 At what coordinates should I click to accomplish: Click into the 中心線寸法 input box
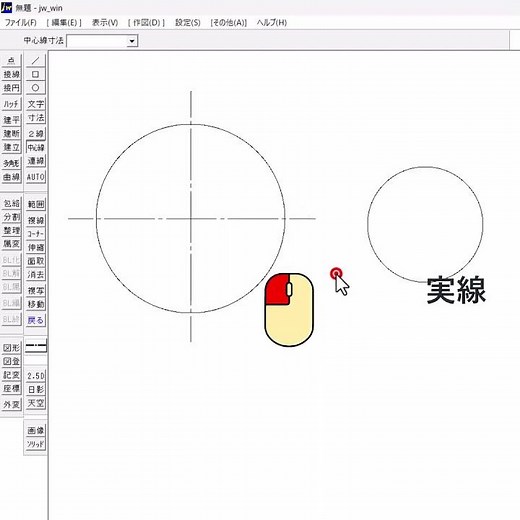click(x=97, y=41)
